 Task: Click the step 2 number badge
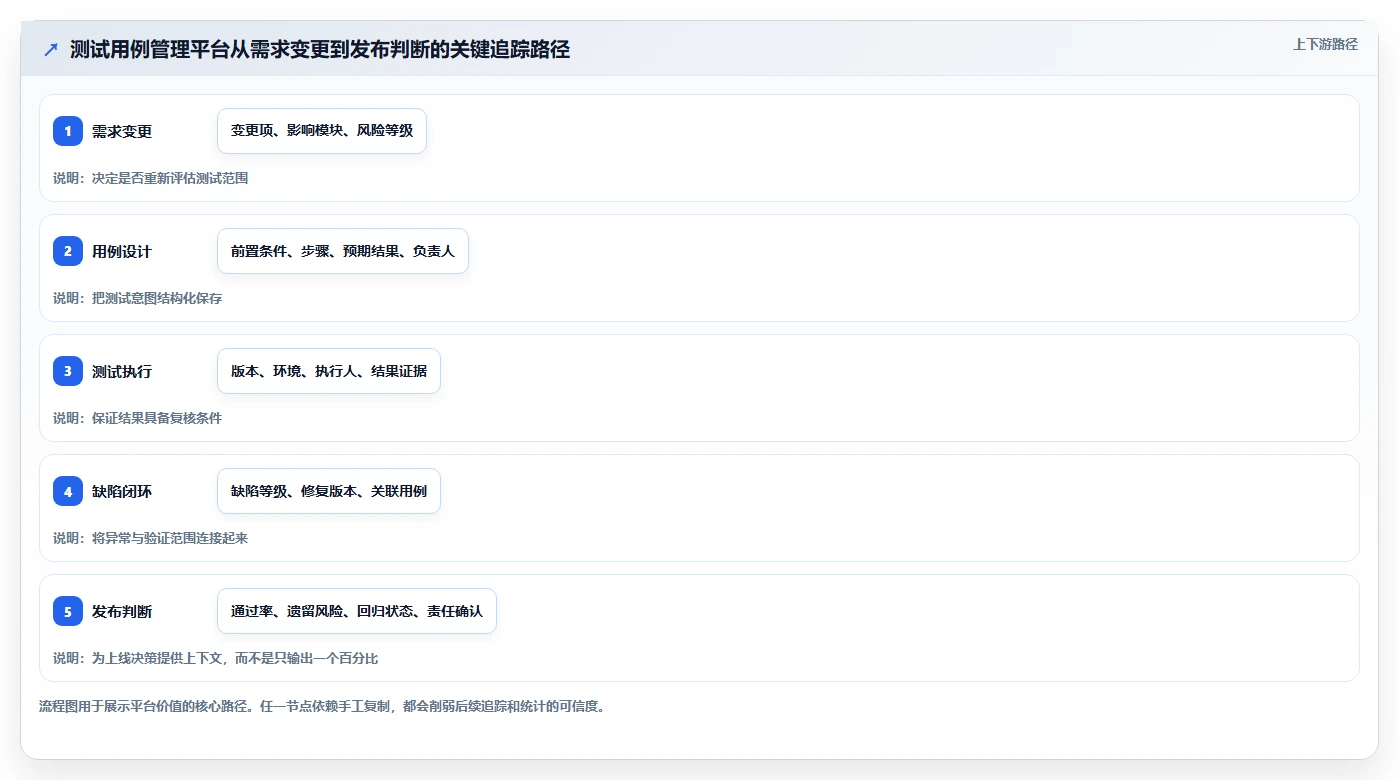pyautogui.click(x=68, y=251)
